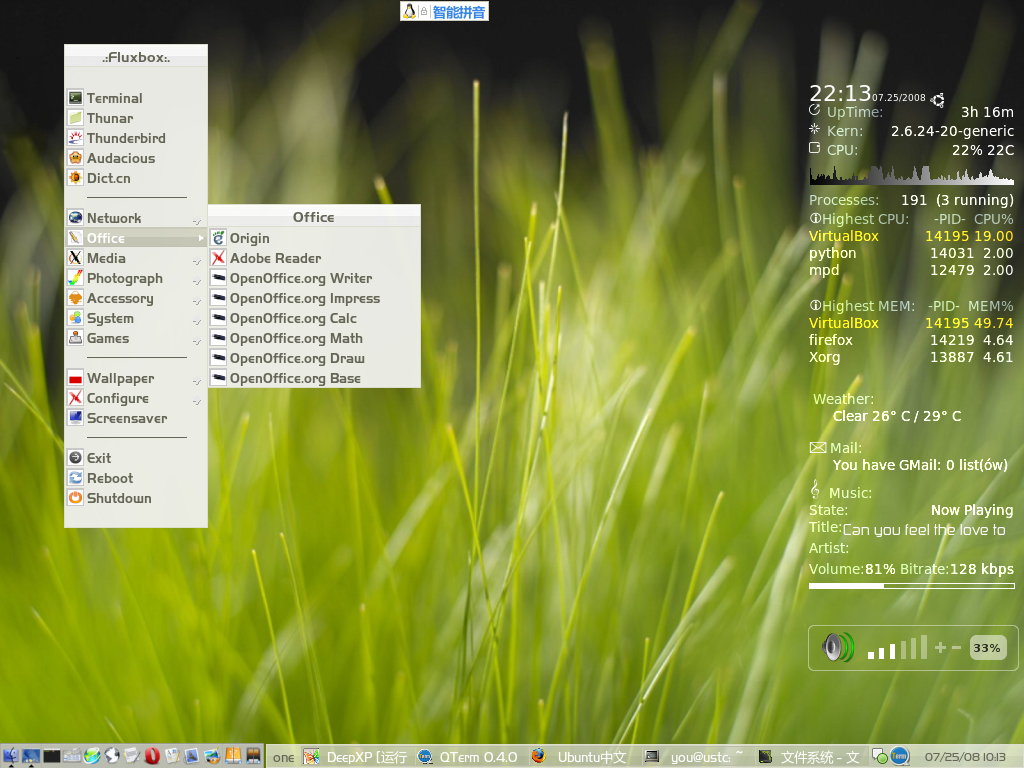Increase volume with the plus button
1024x768 pixels.
(940, 647)
